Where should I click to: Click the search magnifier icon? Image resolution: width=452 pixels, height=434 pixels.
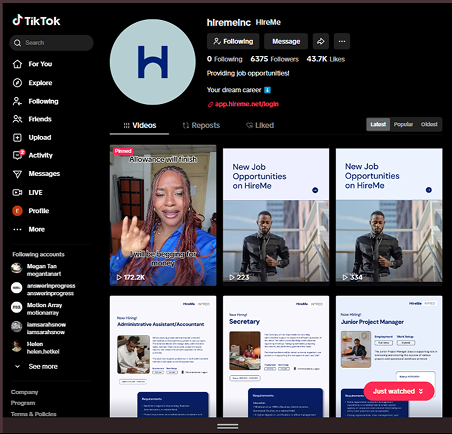pyautogui.click(x=17, y=43)
